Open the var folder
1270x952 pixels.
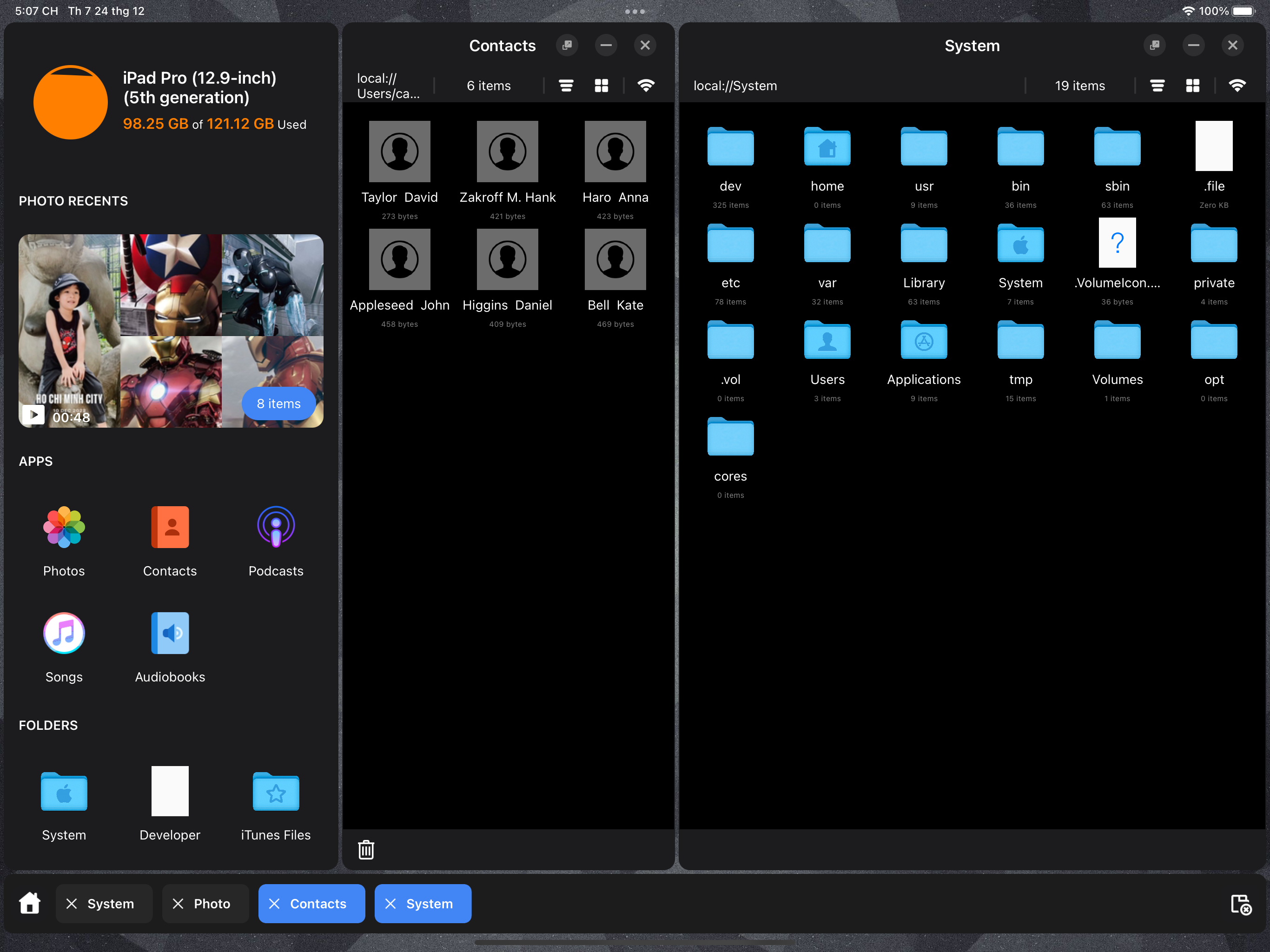click(x=827, y=244)
